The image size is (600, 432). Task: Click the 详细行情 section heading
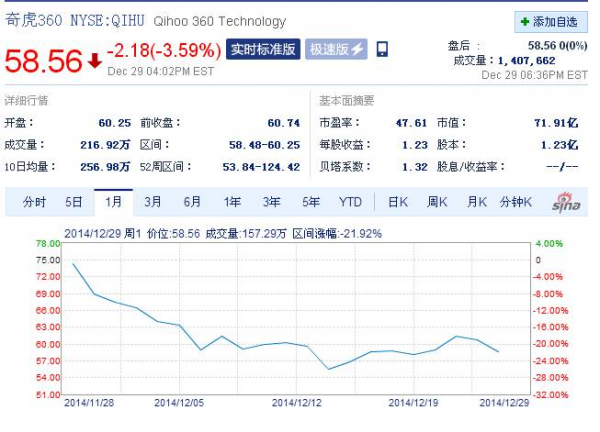(x=26, y=101)
